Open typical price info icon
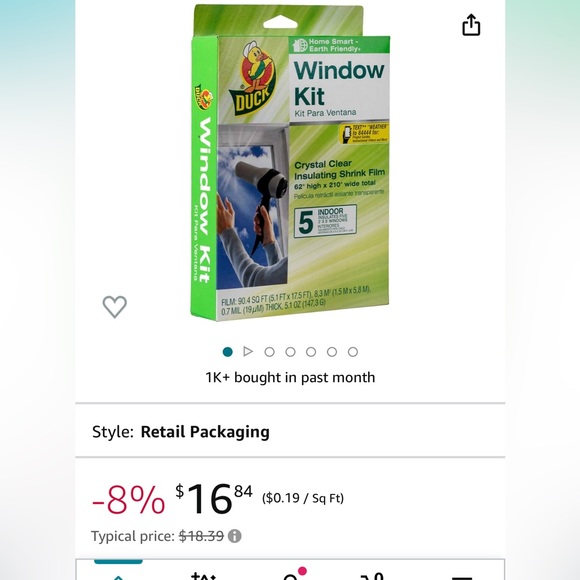580x580 pixels. (x=235, y=536)
